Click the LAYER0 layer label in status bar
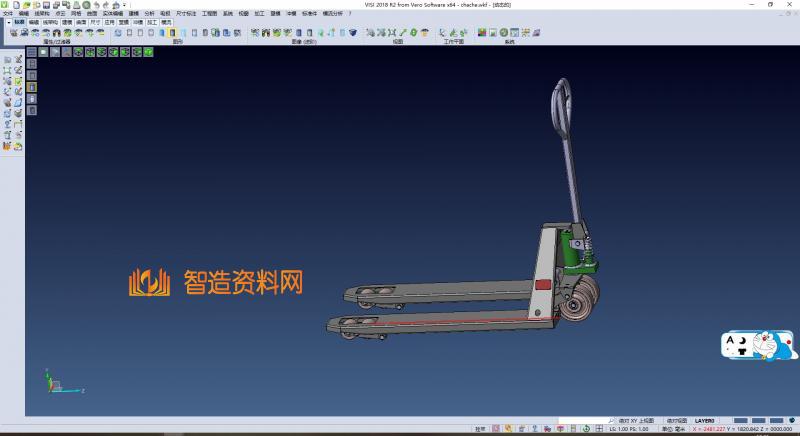800x436 pixels. [x=705, y=421]
